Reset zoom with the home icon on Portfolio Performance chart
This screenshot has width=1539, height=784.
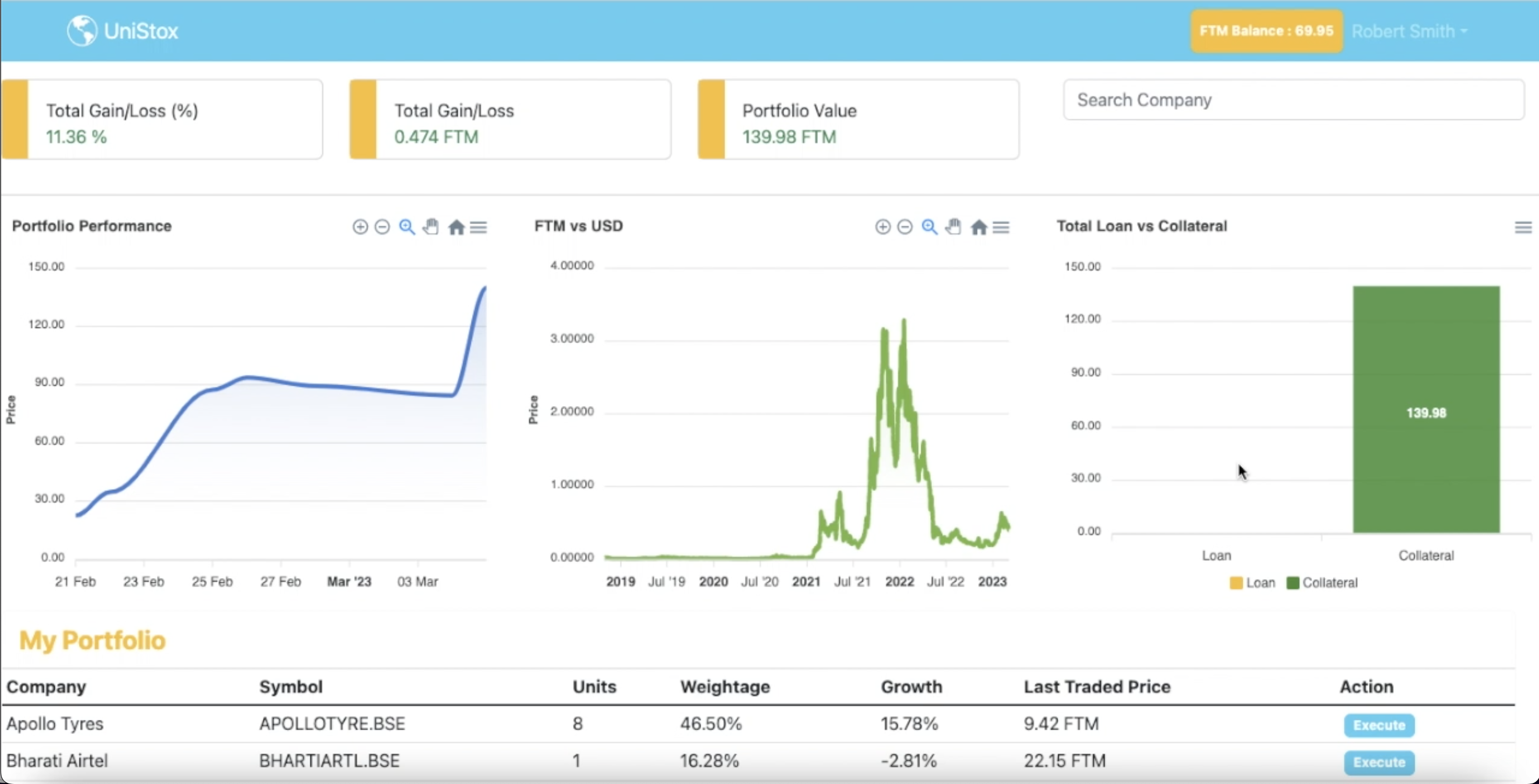(x=457, y=227)
